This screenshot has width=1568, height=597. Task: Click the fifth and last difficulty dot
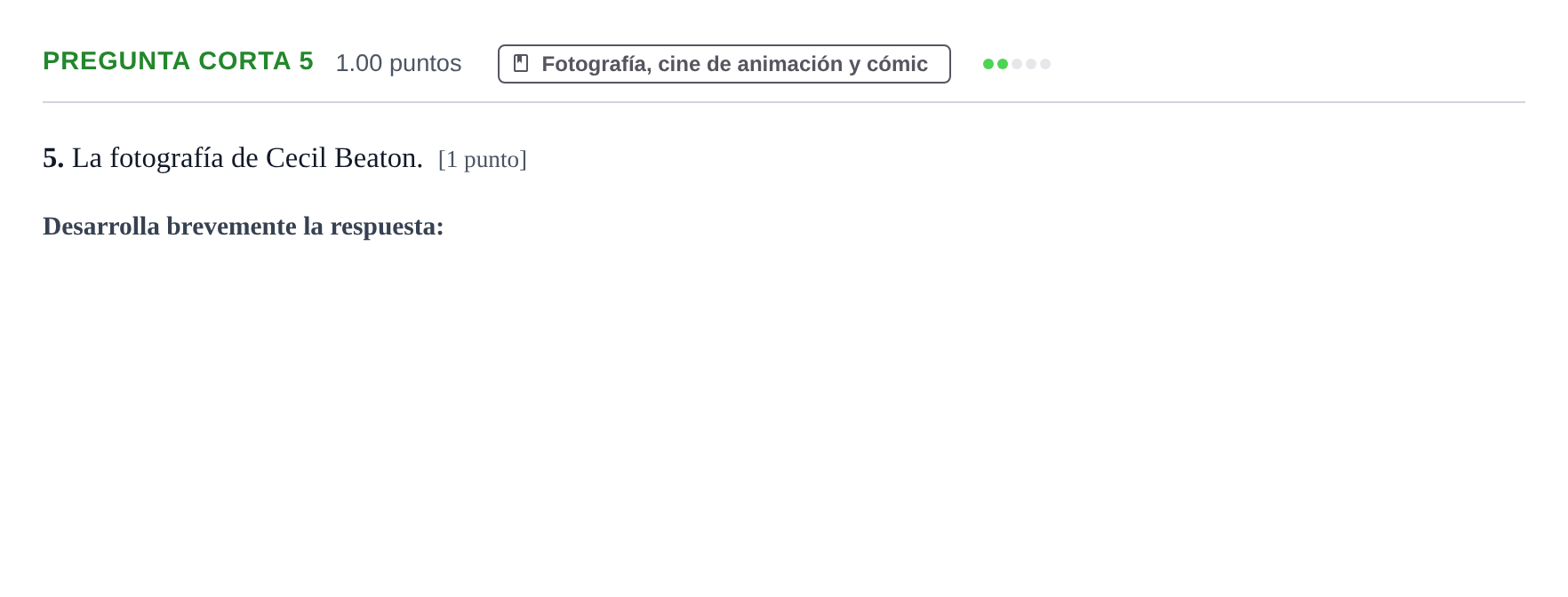[x=1045, y=64]
